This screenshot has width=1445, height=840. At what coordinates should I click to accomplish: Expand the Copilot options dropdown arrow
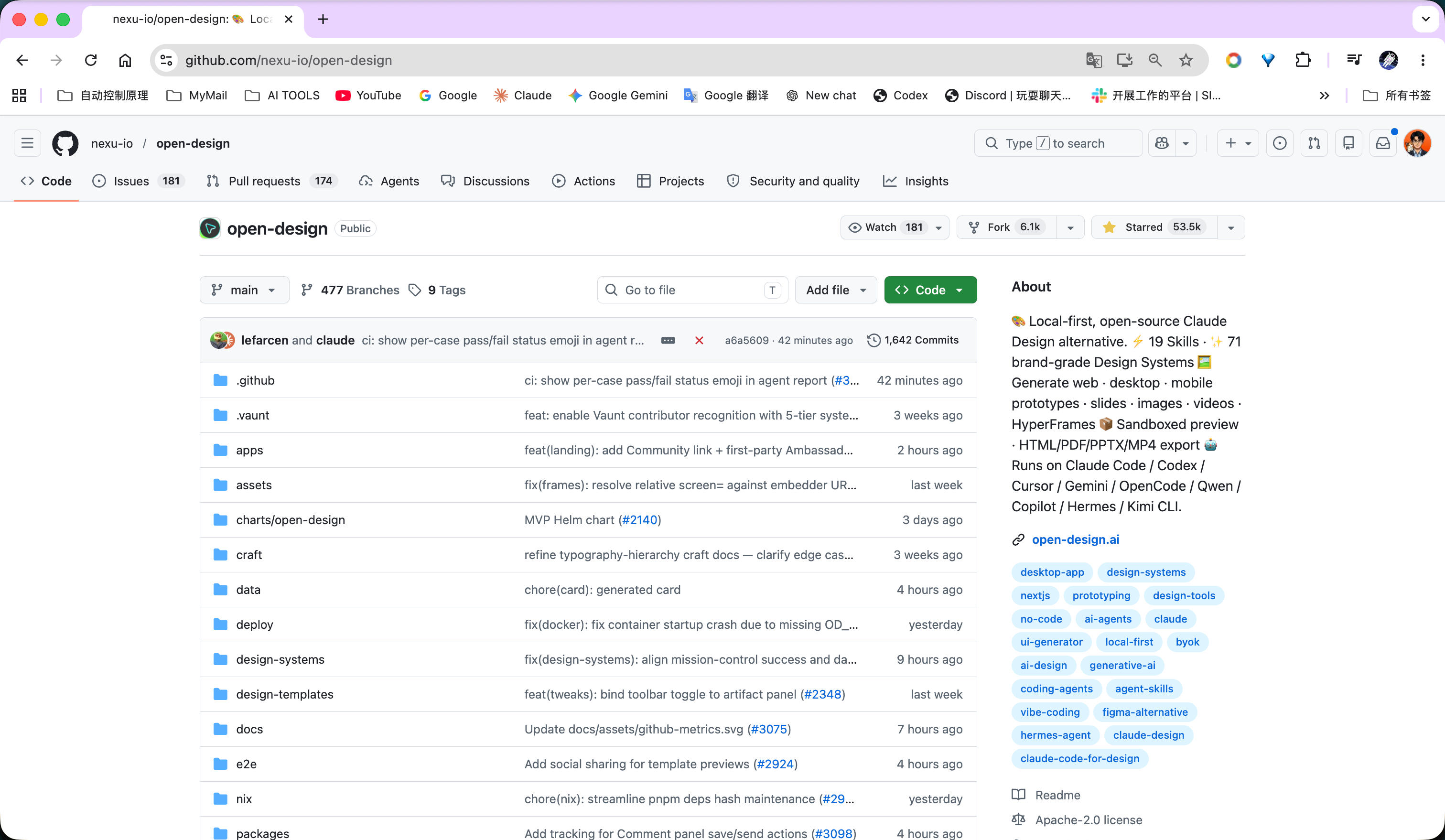pos(1186,143)
